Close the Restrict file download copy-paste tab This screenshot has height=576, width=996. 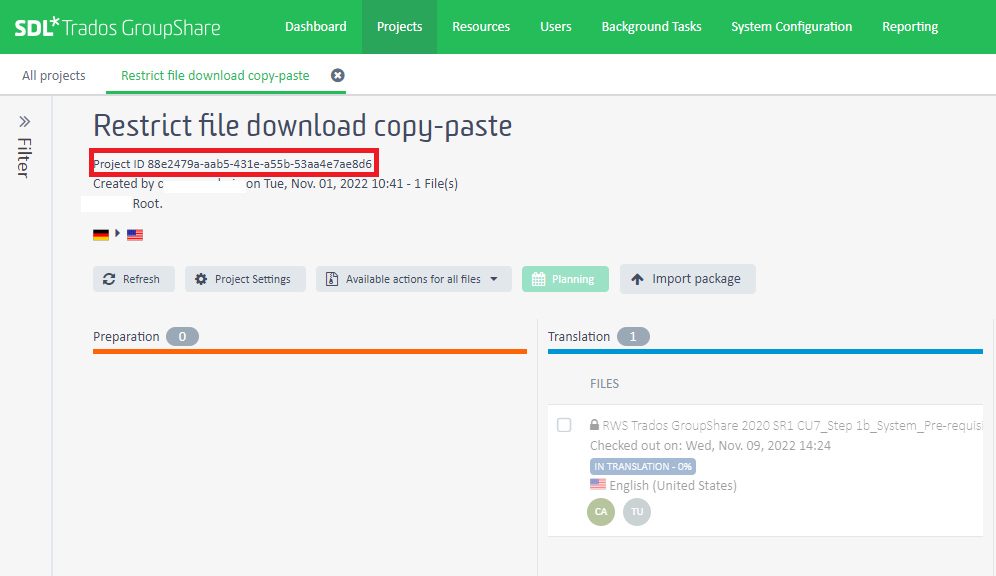(338, 76)
